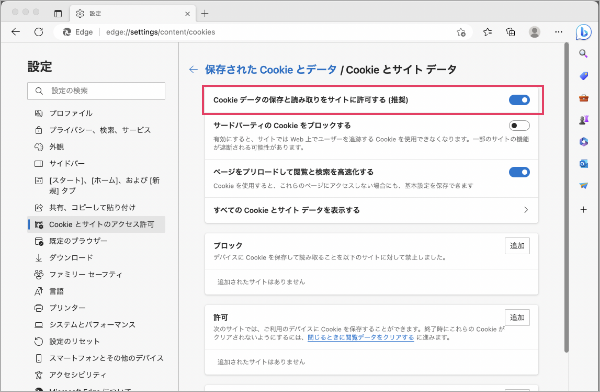The height and width of the screenshot is (392, 600).
Task: Go back using the browser back arrow
Action: (16, 32)
